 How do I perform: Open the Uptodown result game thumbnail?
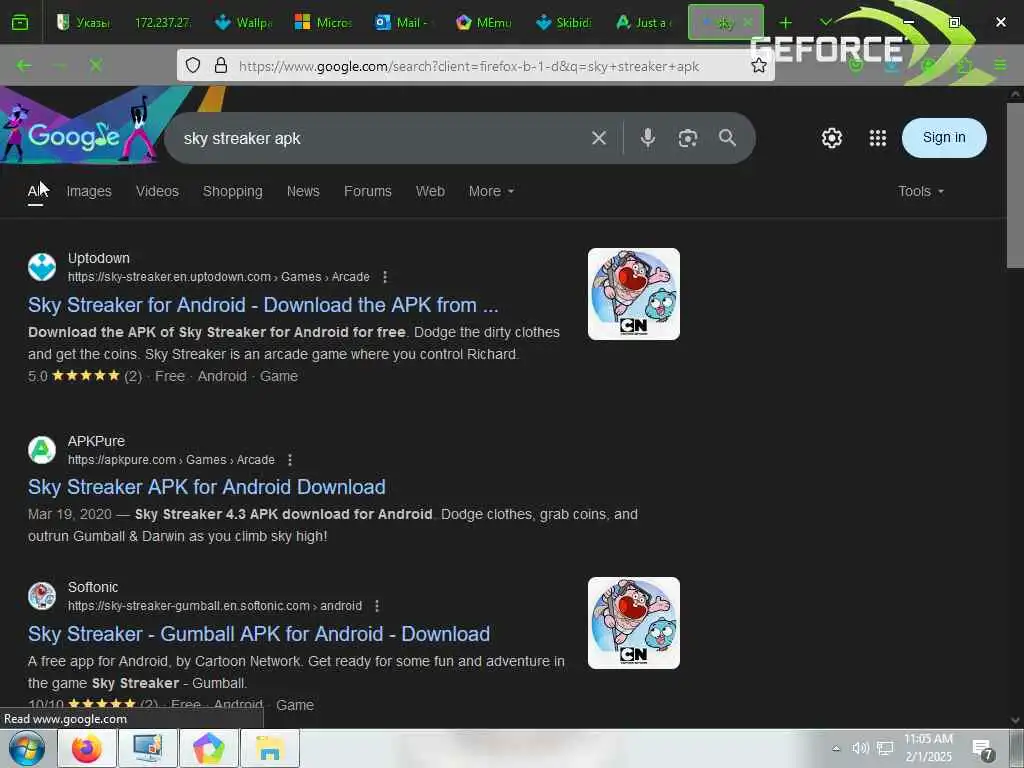pos(633,294)
